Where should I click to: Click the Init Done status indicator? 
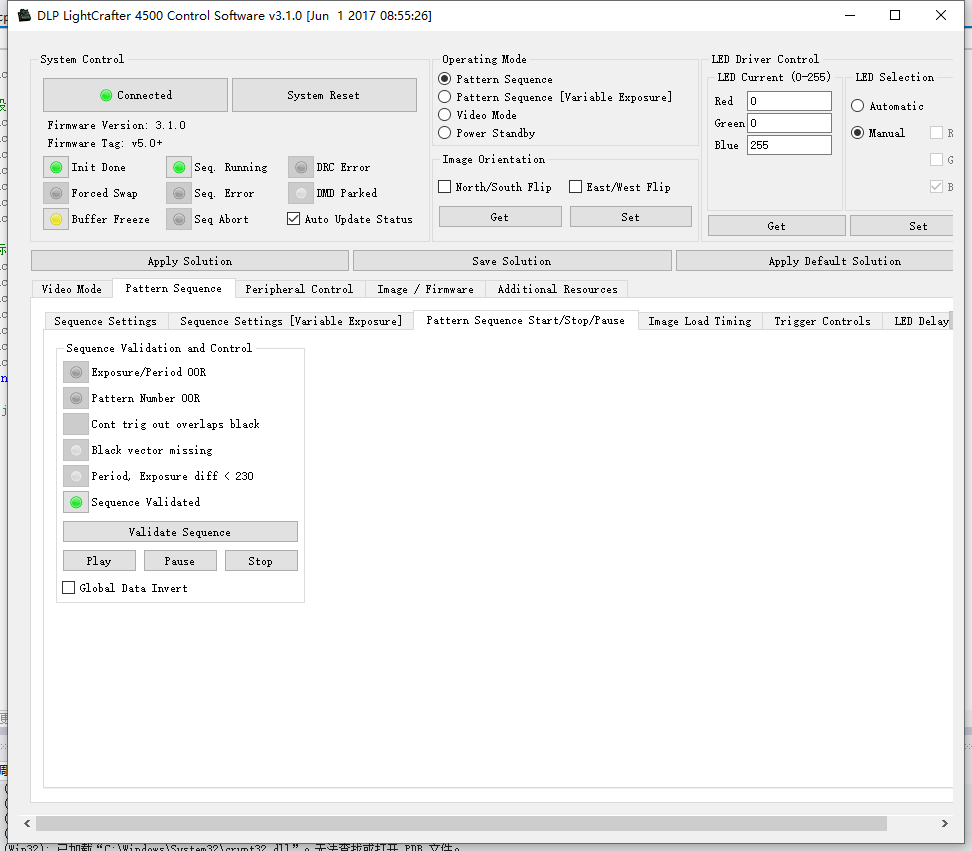click(x=56, y=167)
